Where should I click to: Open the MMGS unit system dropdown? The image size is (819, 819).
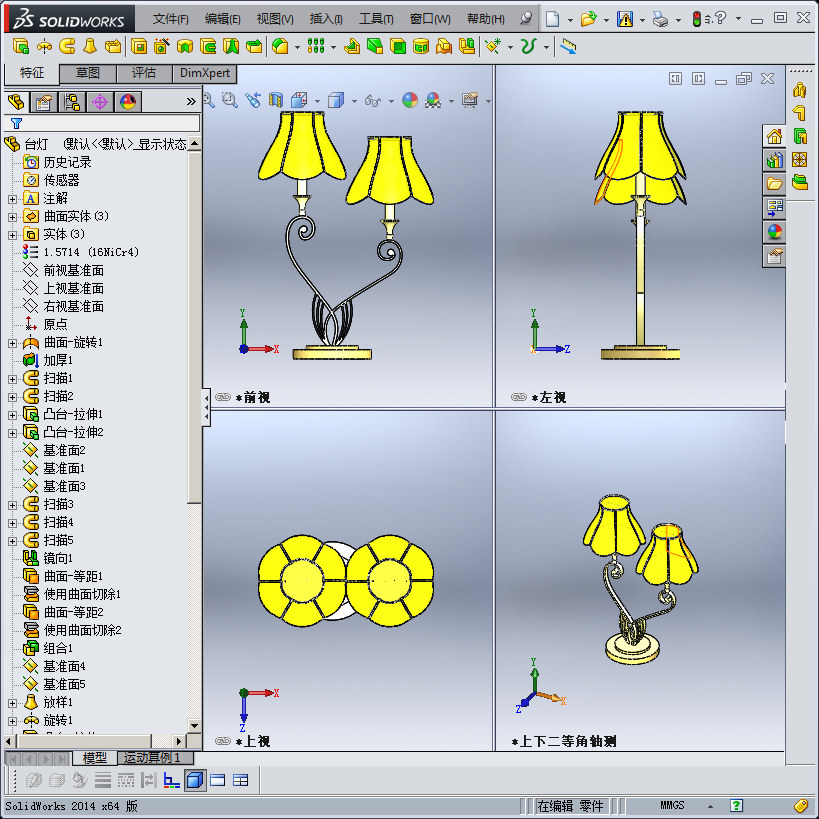[709, 805]
